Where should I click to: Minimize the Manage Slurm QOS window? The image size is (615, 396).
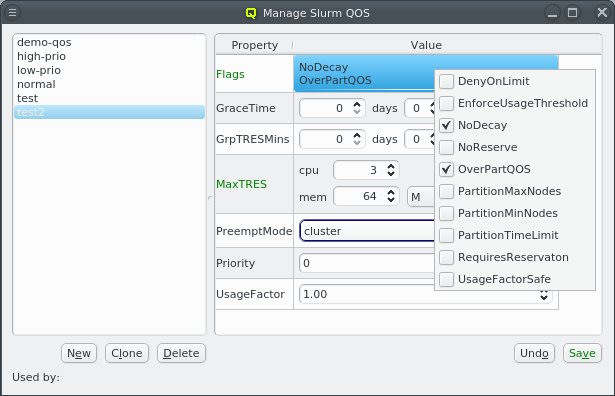pyautogui.click(x=552, y=13)
